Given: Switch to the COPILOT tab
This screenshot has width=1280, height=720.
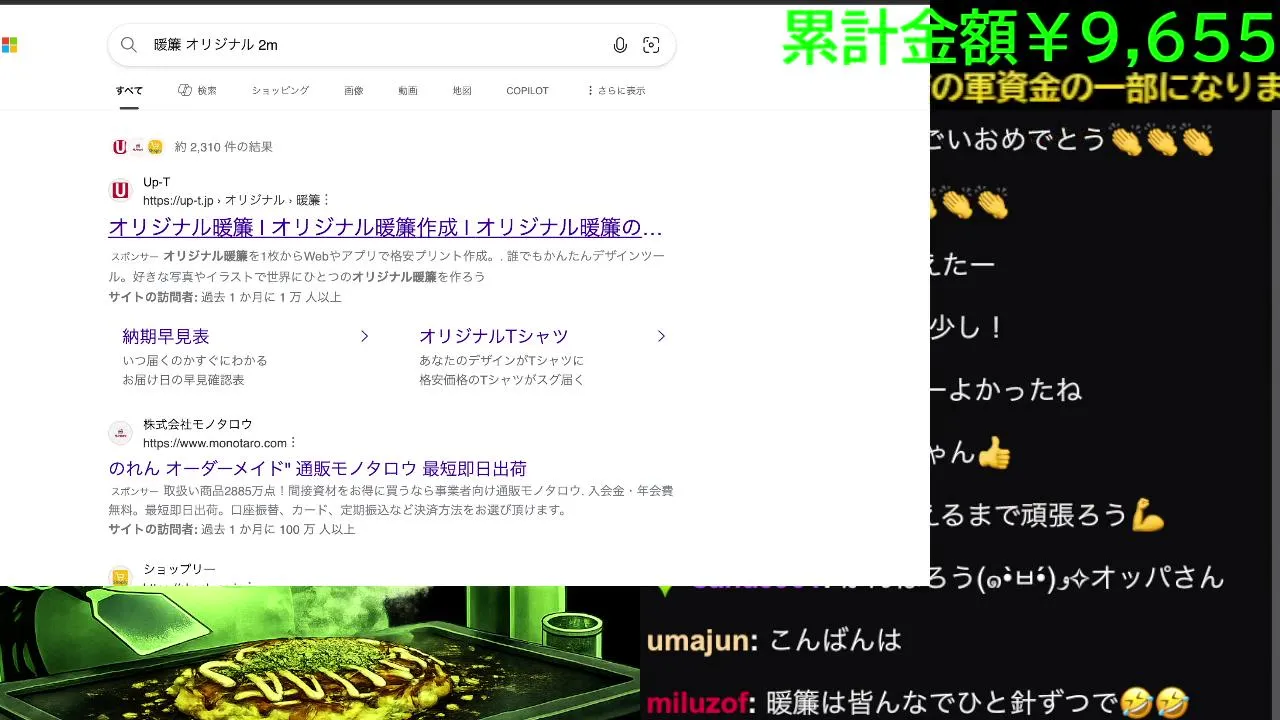Looking at the screenshot, I should pyautogui.click(x=527, y=90).
